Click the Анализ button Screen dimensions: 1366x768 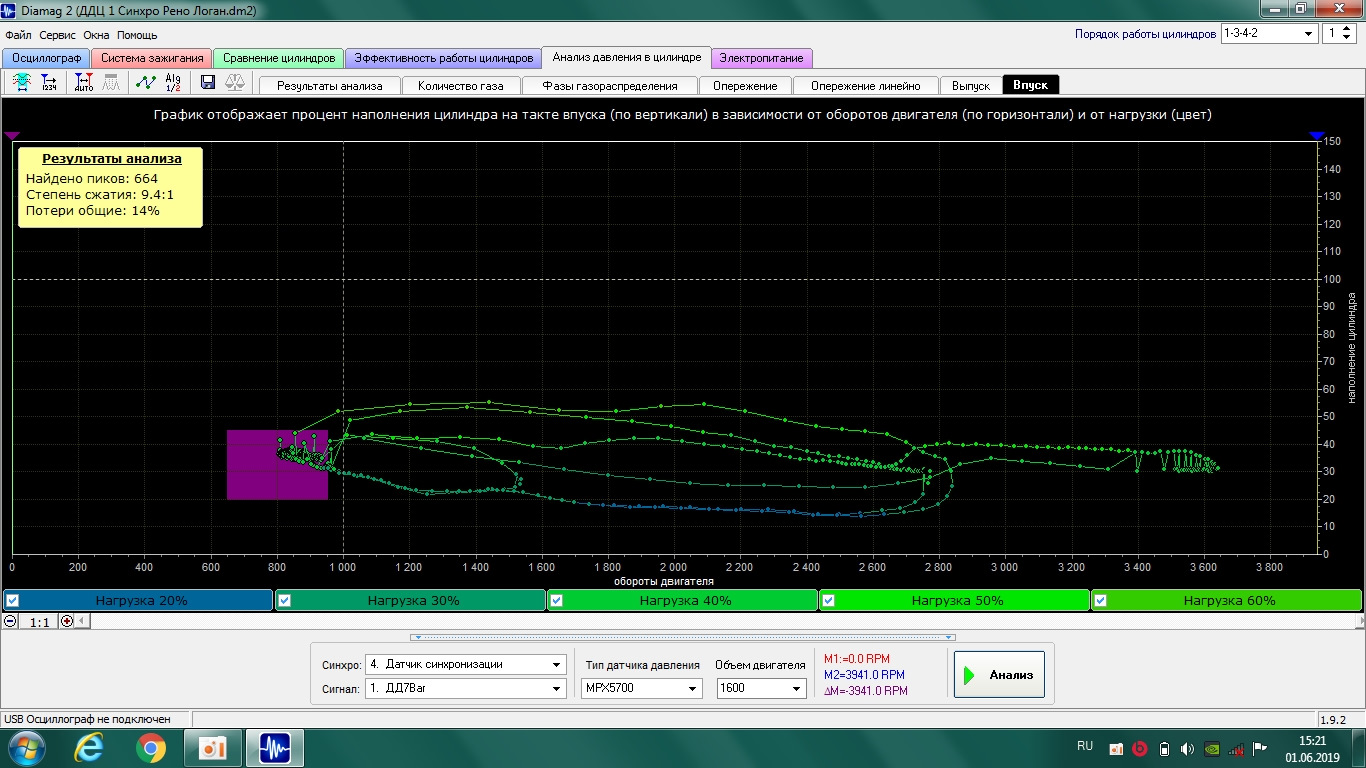999,675
